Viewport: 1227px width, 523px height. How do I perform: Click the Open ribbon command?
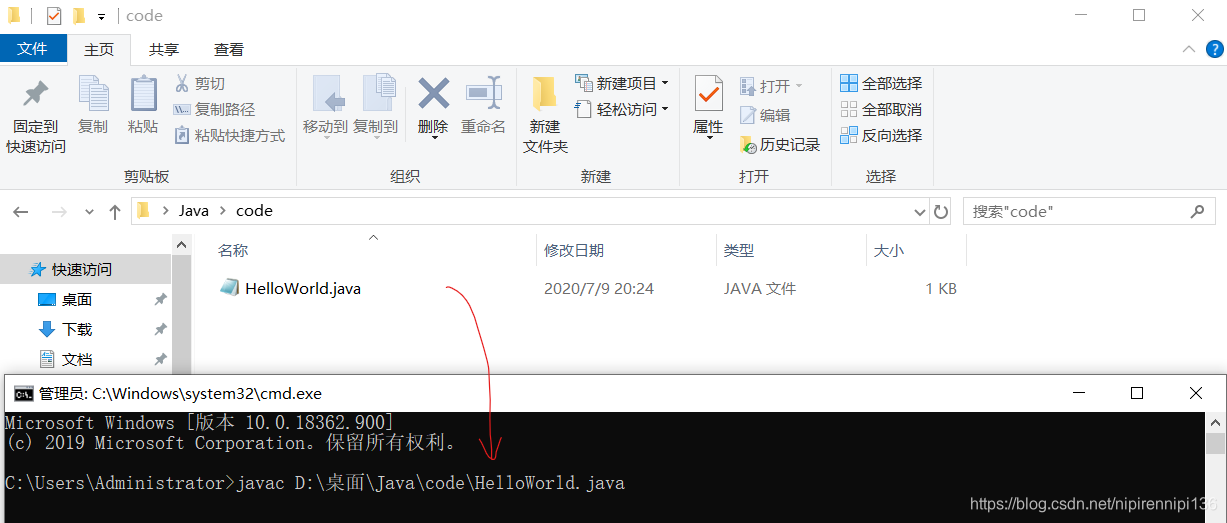(771, 87)
